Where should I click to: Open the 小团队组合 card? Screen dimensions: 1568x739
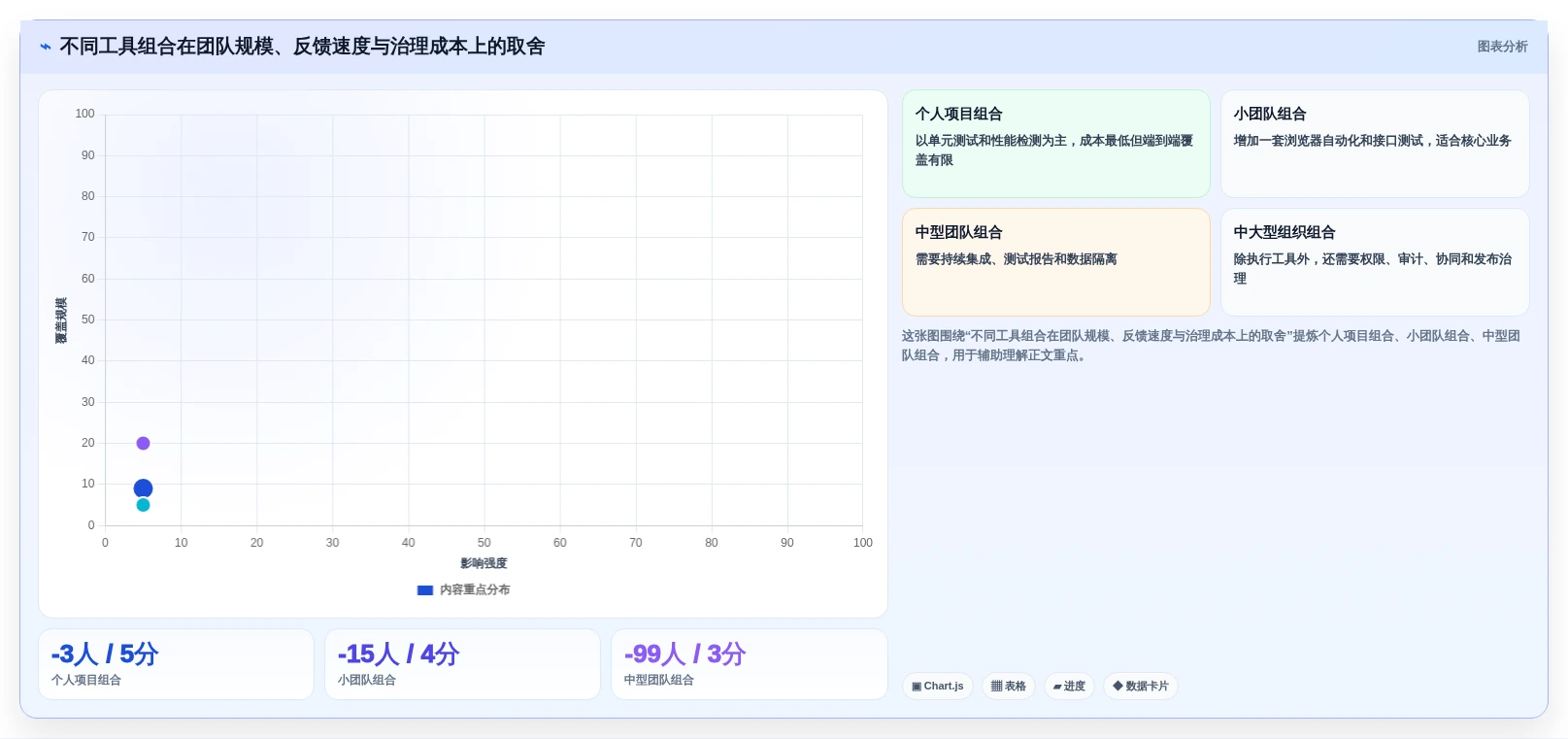click(x=1375, y=144)
